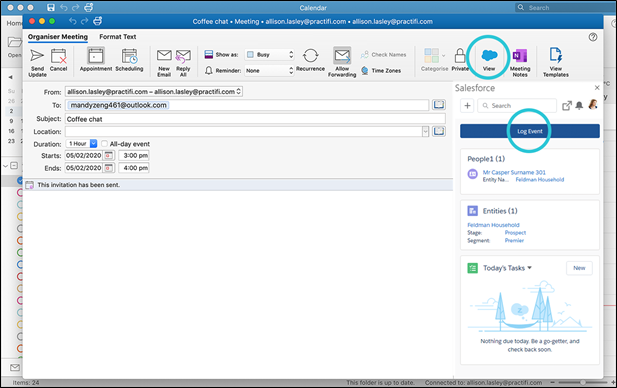The height and width of the screenshot is (388, 617).
Task: Click the Prospect stage link
Action: pyautogui.click(x=515, y=233)
